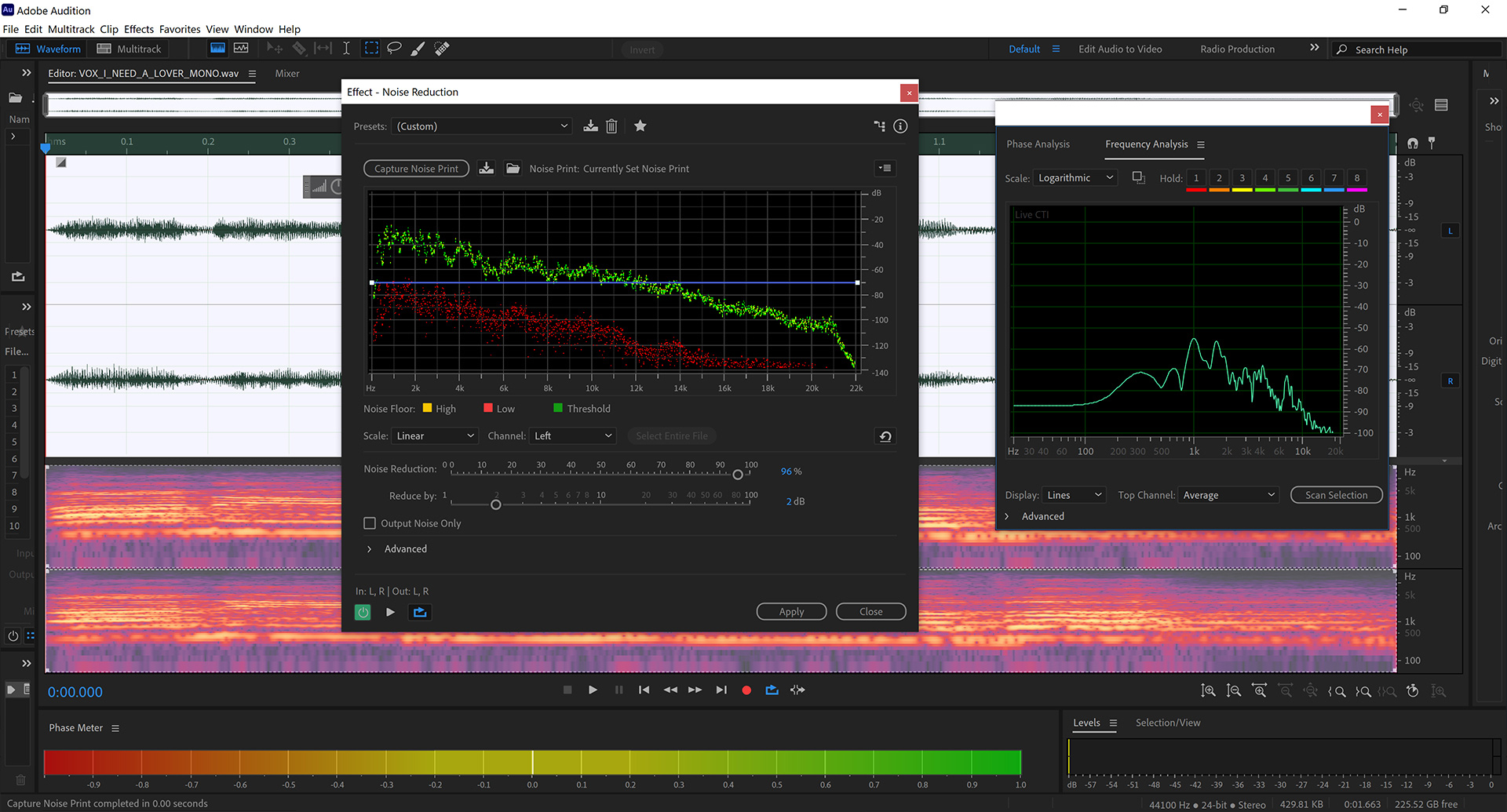Show more workspaces chevron
Viewport: 1507px width, 812px height.
pyautogui.click(x=1315, y=49)
